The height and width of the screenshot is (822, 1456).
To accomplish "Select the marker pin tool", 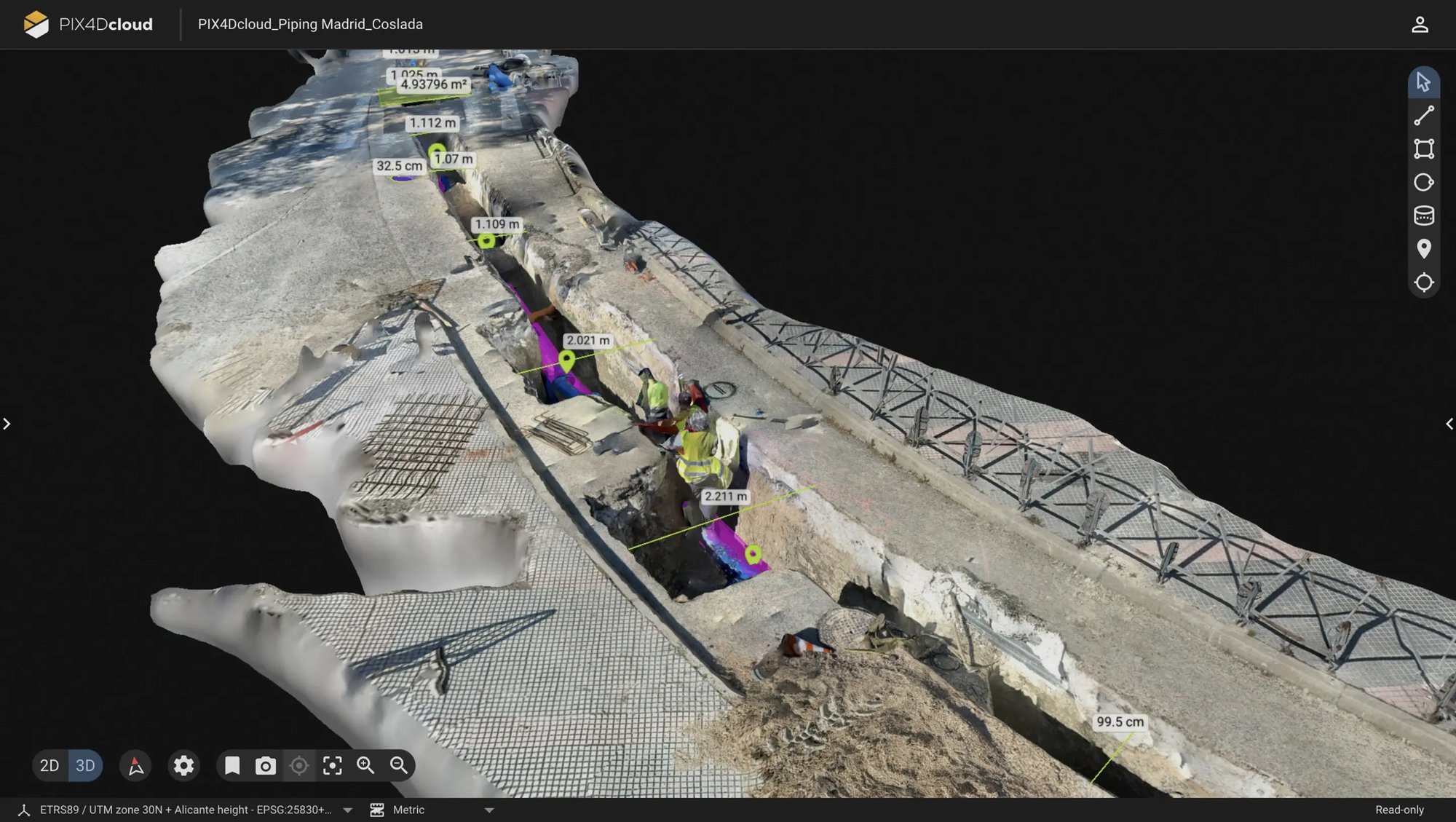I will [x=1423, y=249].
